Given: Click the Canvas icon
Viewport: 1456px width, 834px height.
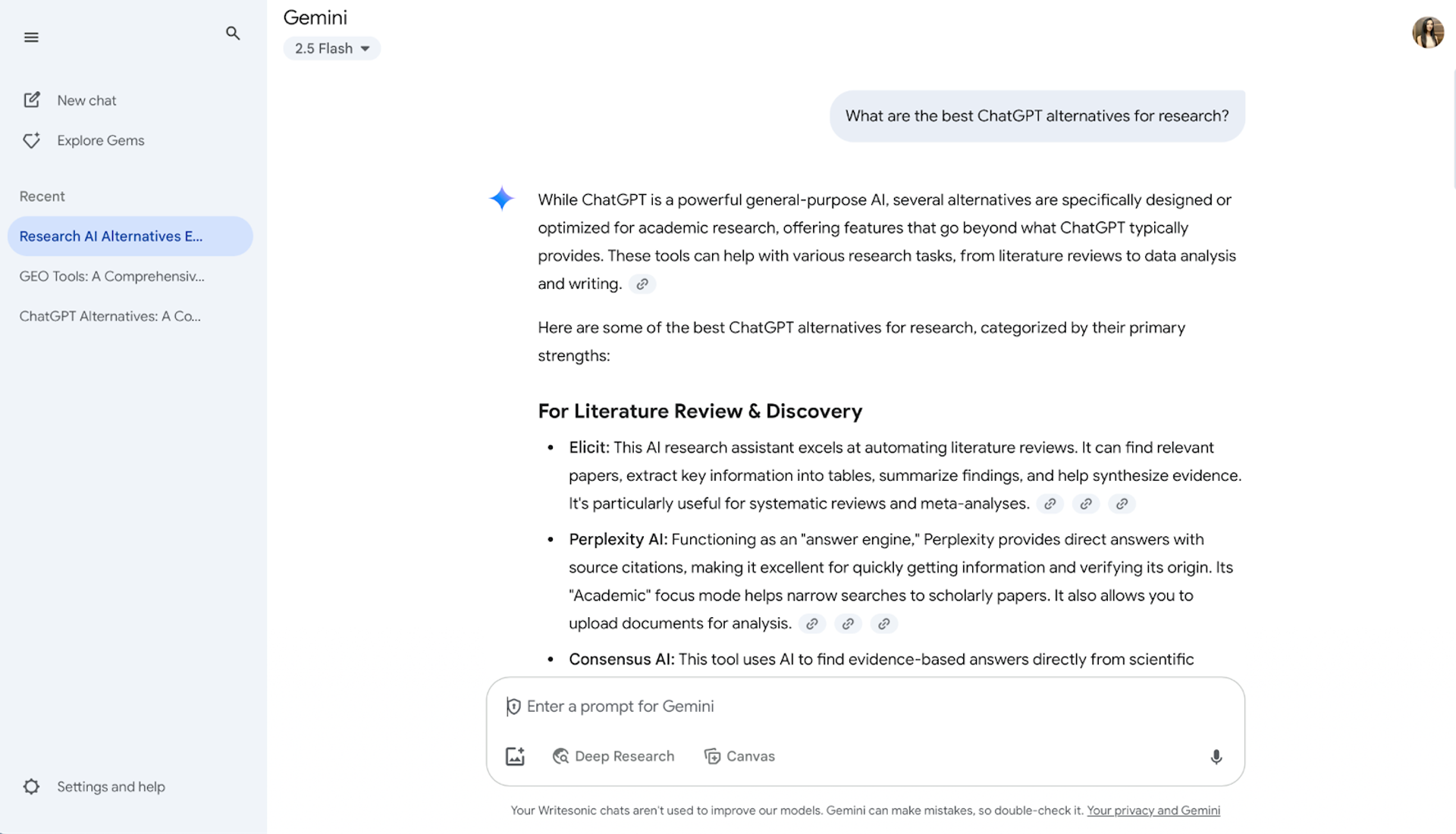Looking at the screenshot, I should click(712, 756).
